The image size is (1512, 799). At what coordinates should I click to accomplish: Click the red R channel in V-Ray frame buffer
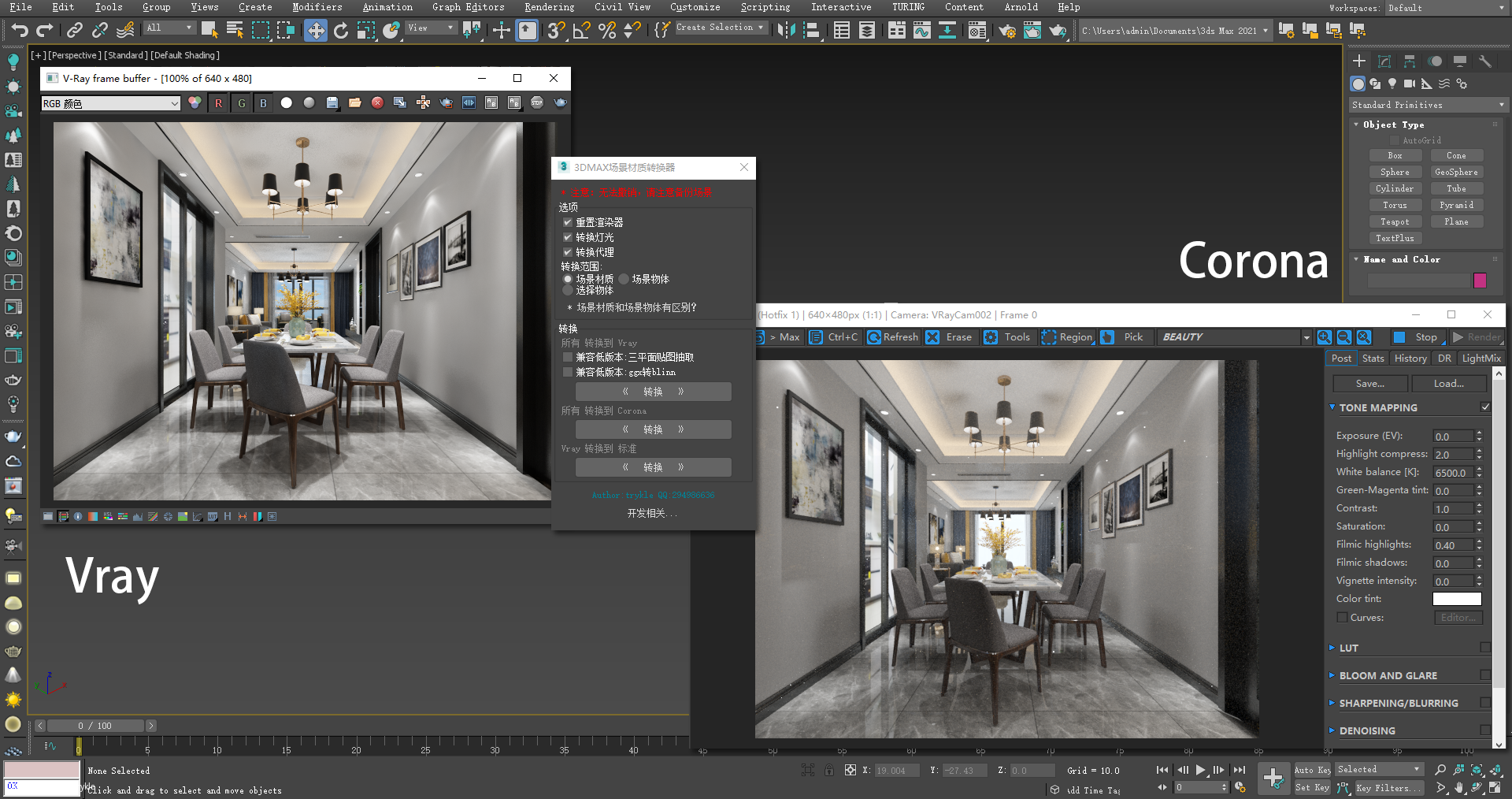(218, 103)
